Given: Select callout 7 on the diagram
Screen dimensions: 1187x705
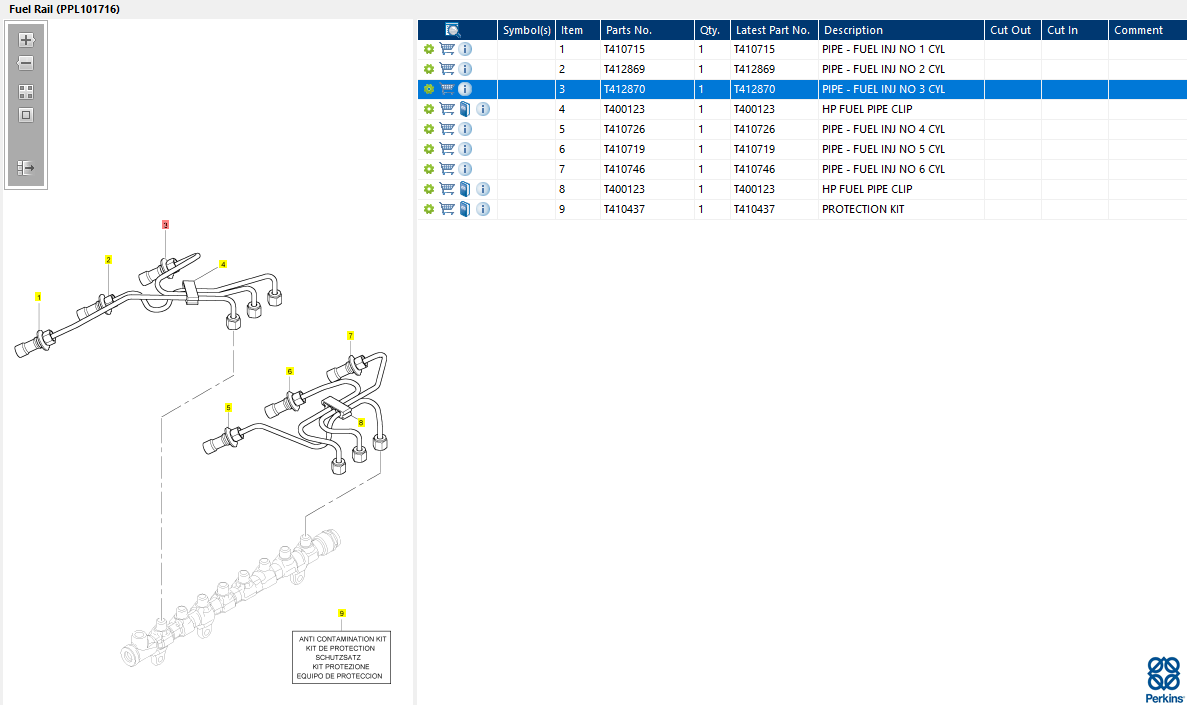Looking at the screenshot, I should (350, 335).
